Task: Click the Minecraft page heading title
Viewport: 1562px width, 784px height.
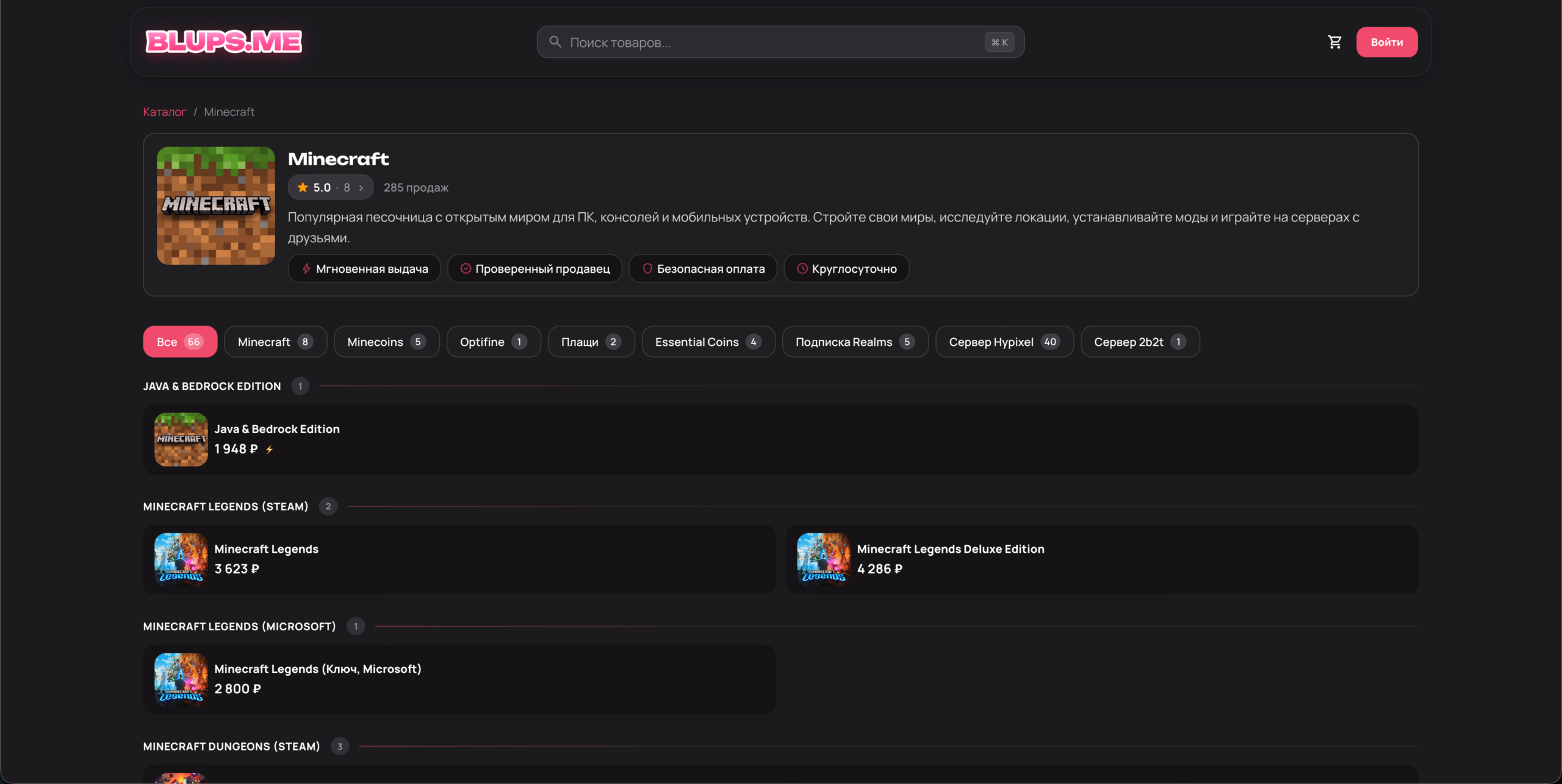Action: pos(338,159)
